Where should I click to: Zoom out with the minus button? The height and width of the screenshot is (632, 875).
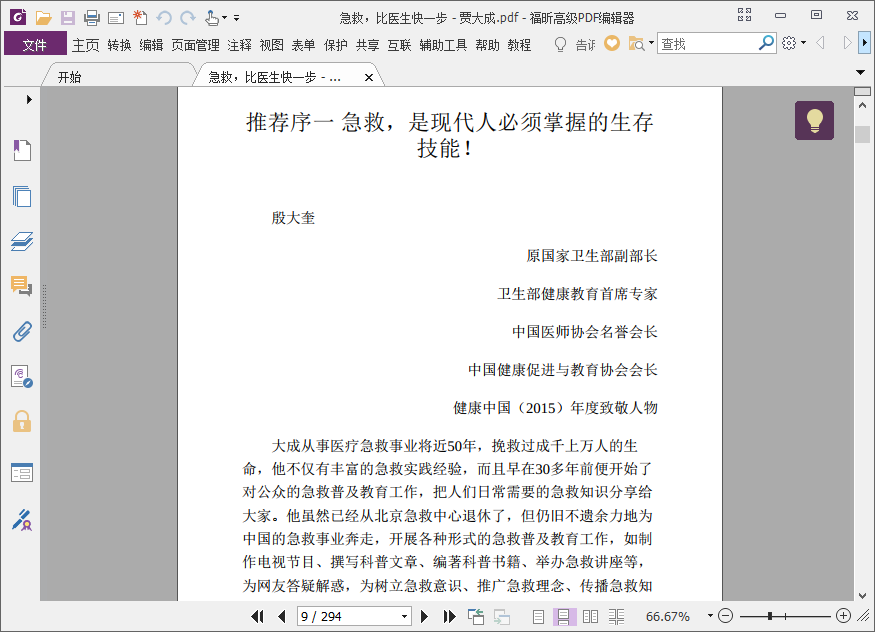tap(725, 616)
